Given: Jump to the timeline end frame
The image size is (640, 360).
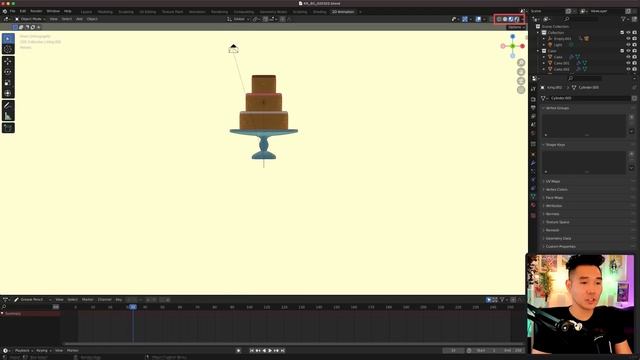Looking at the screenshot, I should 282,351.
